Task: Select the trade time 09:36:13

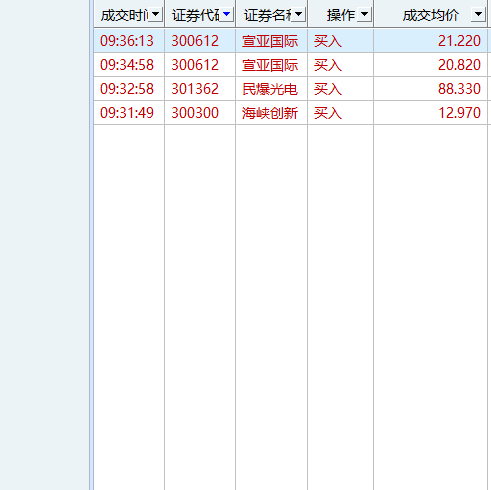Action: point(127,41)
